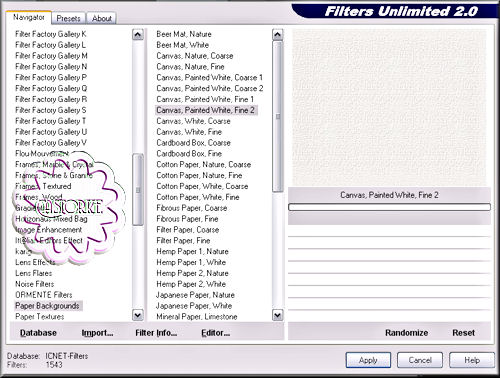500x378 pixels.
Task: Switch to the Presets tab
Action: (x=68, y=18)
